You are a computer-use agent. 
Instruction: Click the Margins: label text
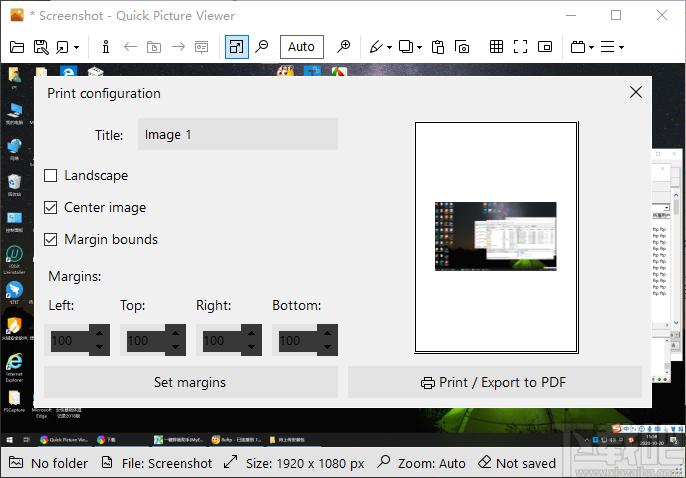point(75,276)
